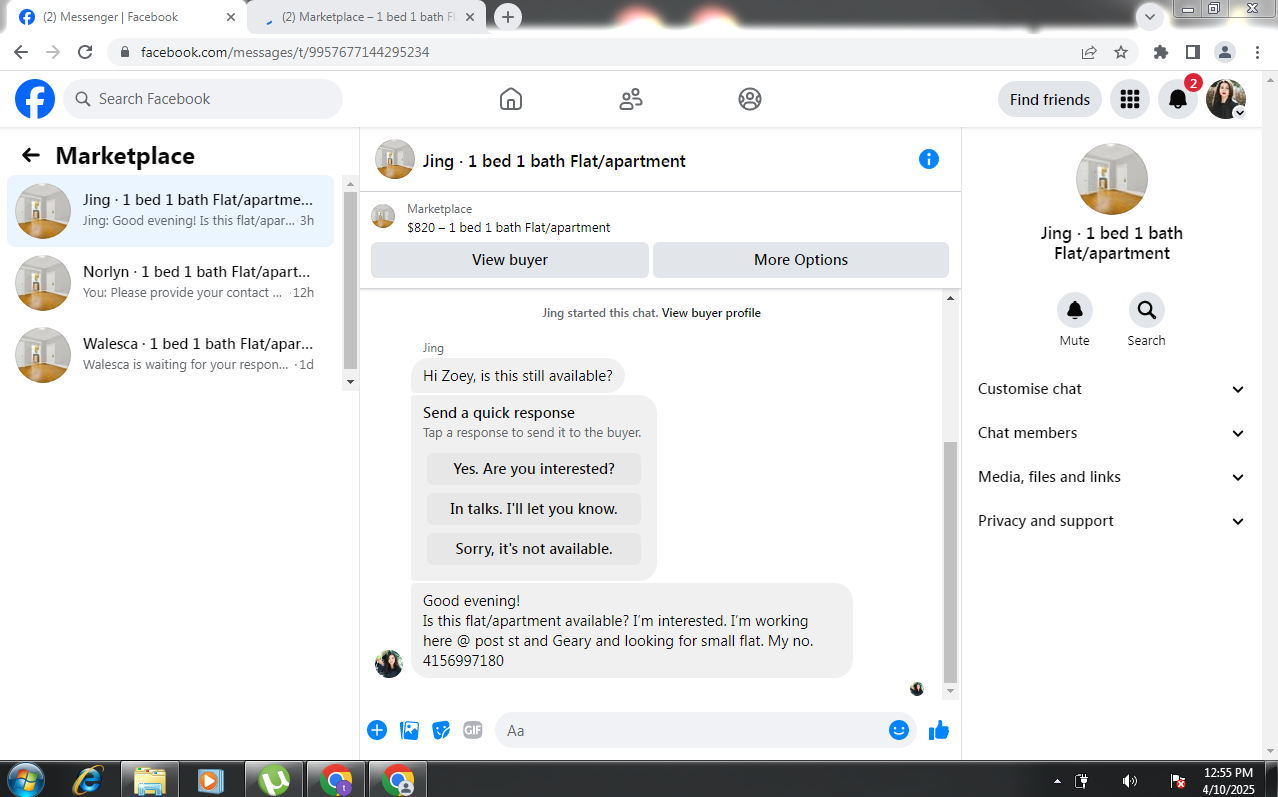The width and height of the screenshot is (1278, 797).
Task: Focus the Search Facebook field
Action: [203, 99]
